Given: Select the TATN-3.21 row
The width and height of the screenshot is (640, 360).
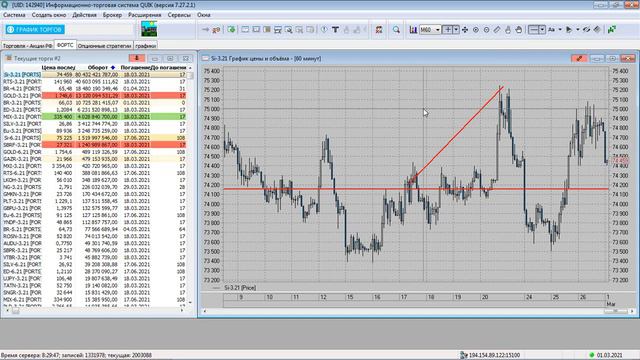Looking at the screenshot, I should [95, 285].
